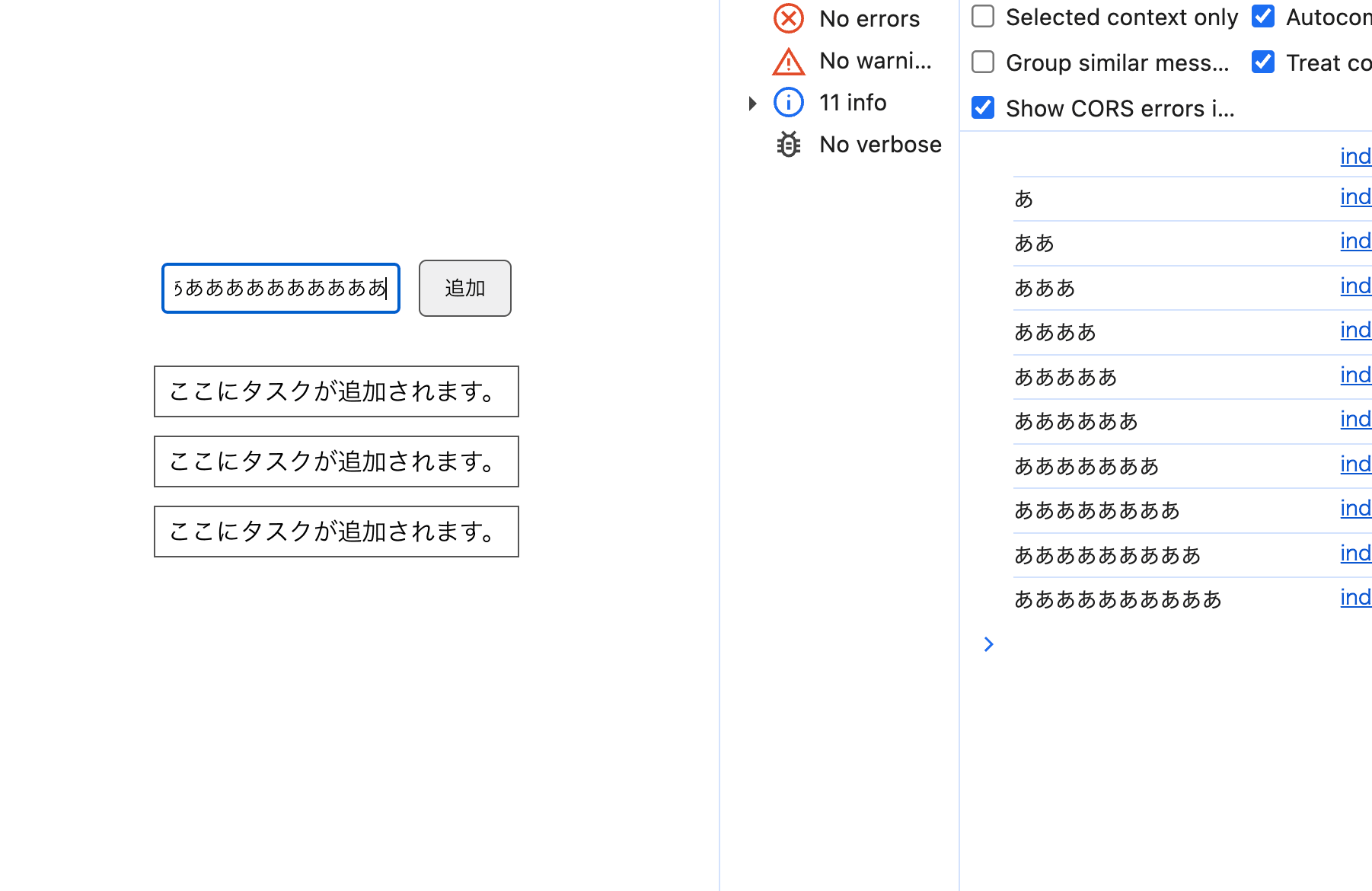The width and height of the screenshot is (1372, 891).
Task: Select the No verbose filter item
Action: 879,145
